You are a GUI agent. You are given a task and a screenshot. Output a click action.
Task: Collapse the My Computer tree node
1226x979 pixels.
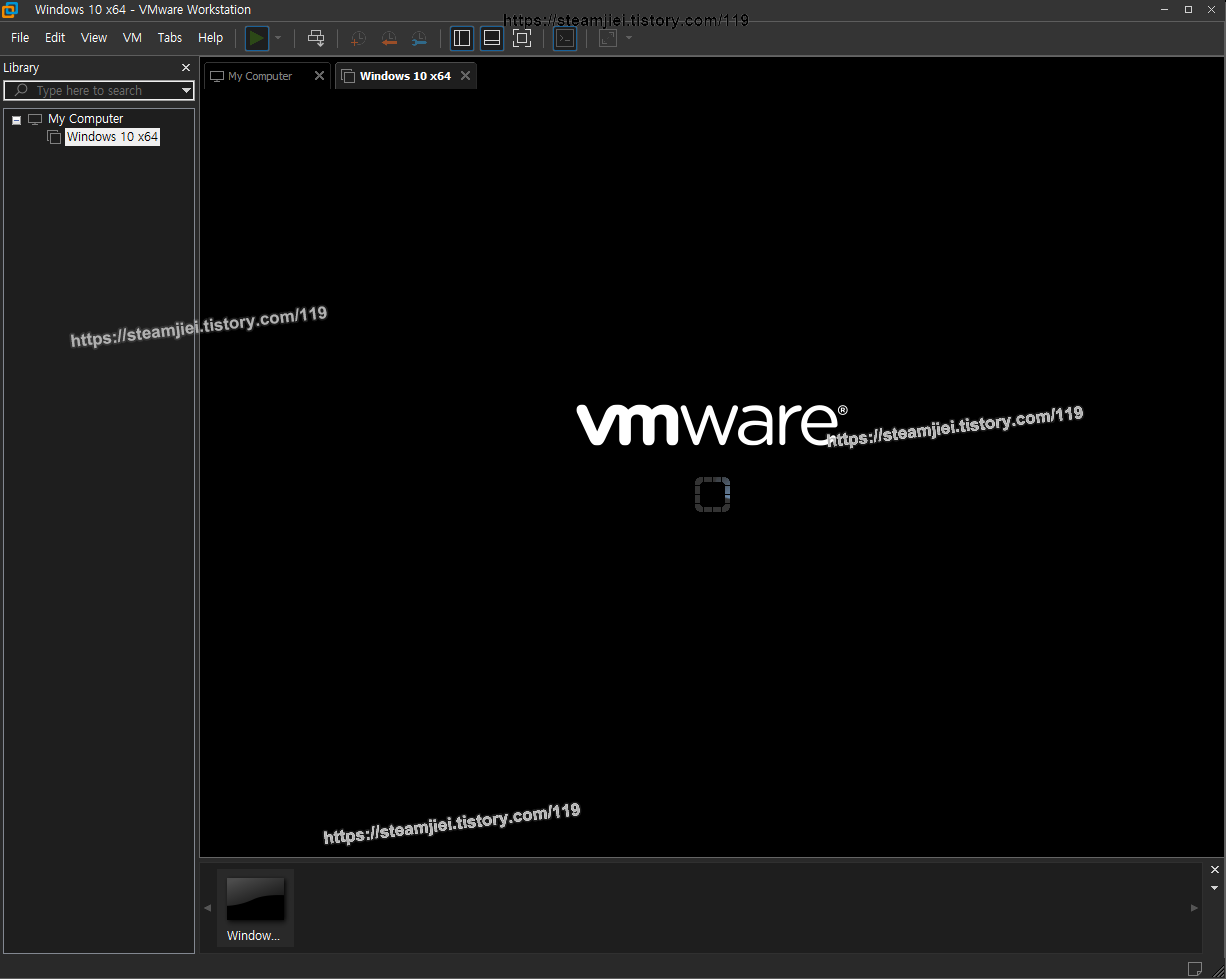click(15, 118)
